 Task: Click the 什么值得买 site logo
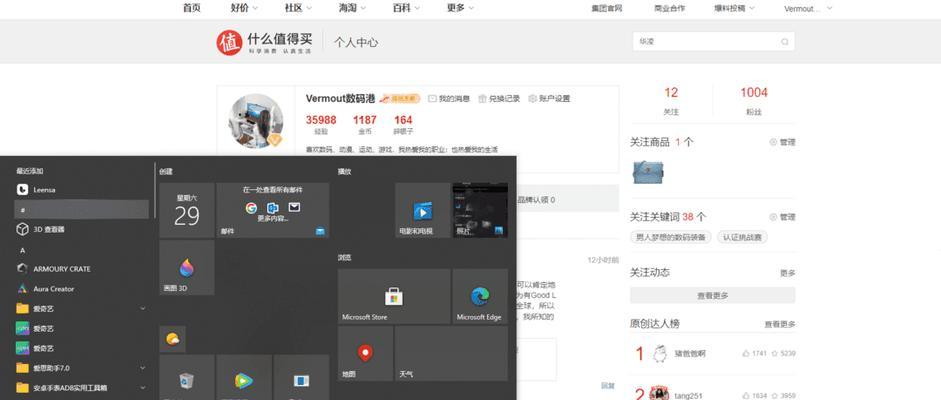click(265, 43)
